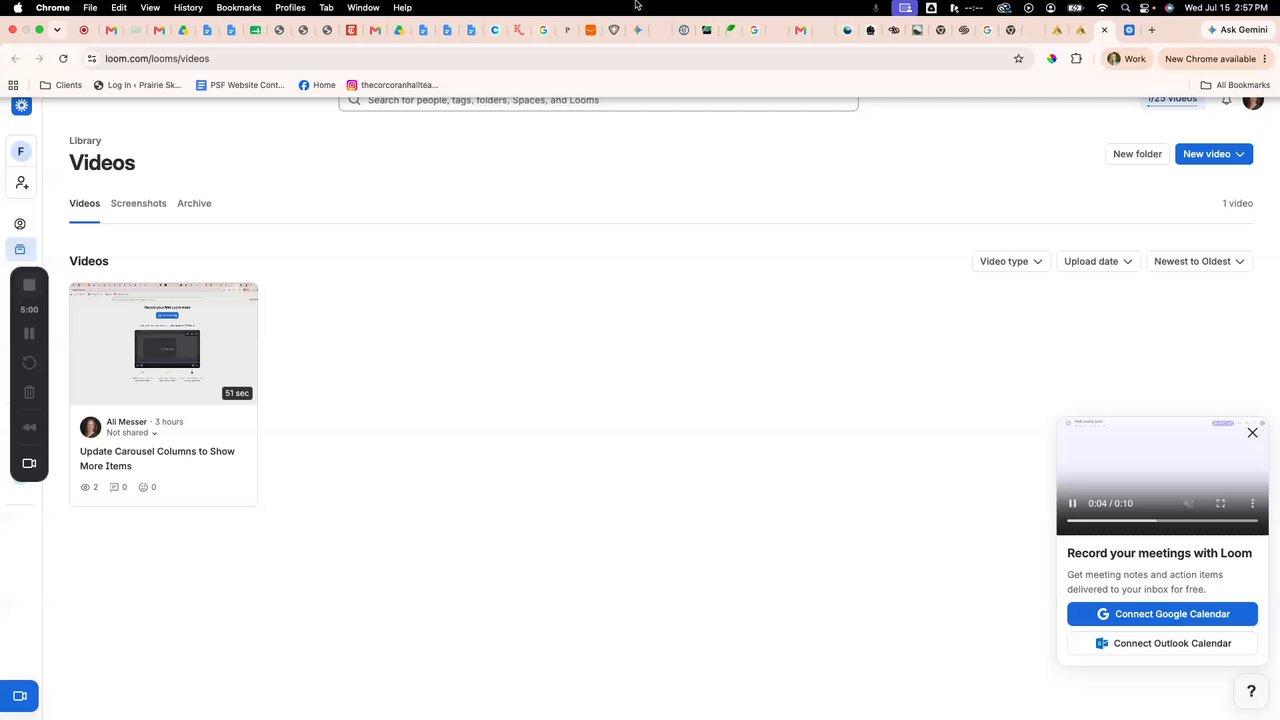This screenshot has width=1280, height=720.
Task: Select the Library icon in sidebar
Action: 20,249
